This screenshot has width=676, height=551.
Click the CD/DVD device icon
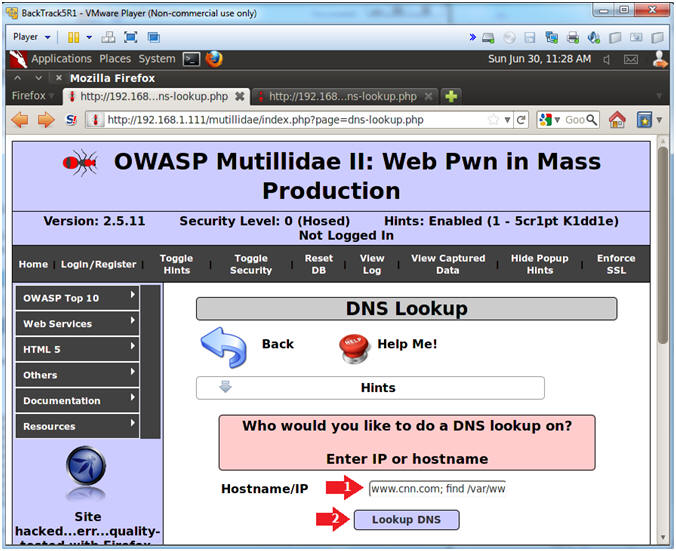(x=510, y=38)
